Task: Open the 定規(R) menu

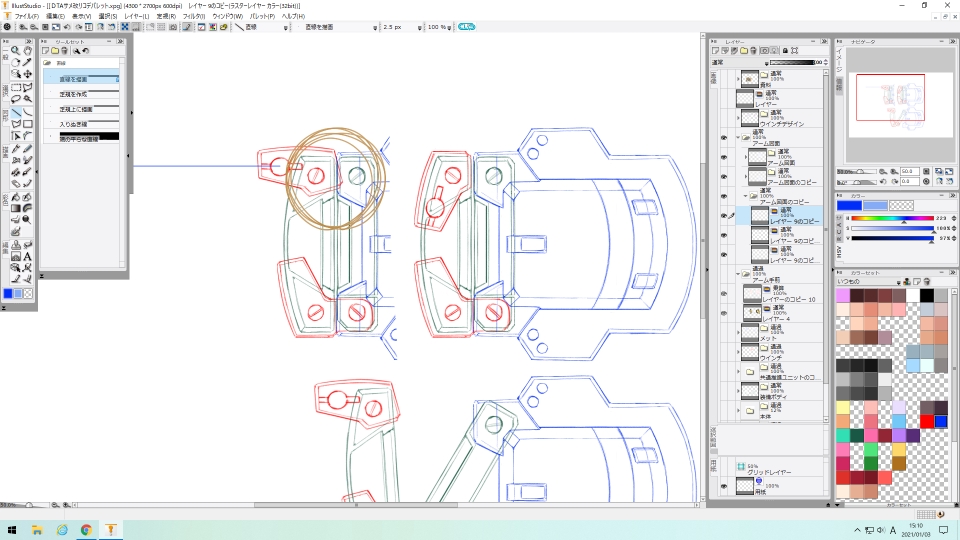Action: (x=166, y=17)
